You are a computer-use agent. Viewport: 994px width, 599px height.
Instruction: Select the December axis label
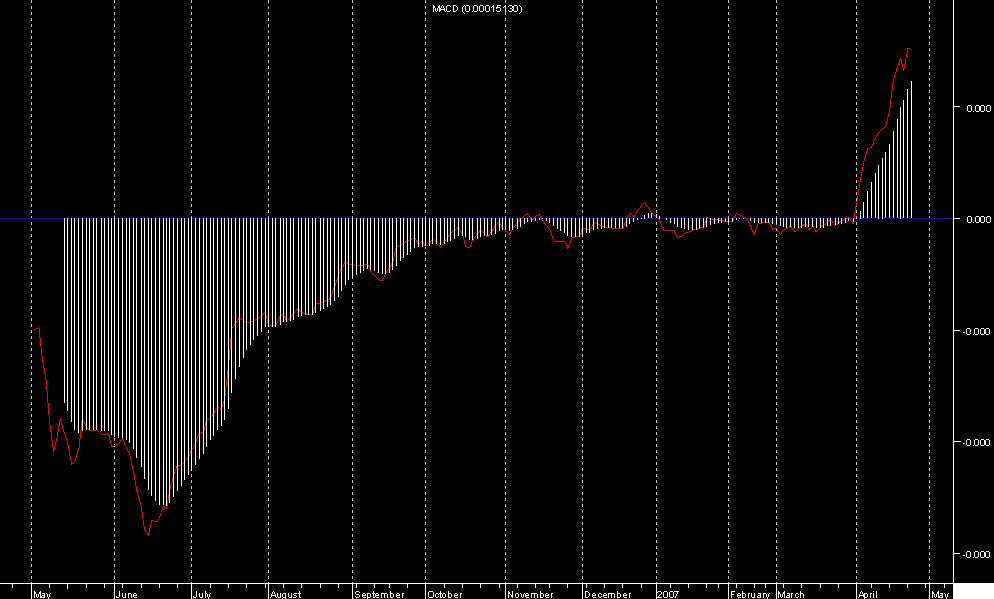click(x=607, y=595)
